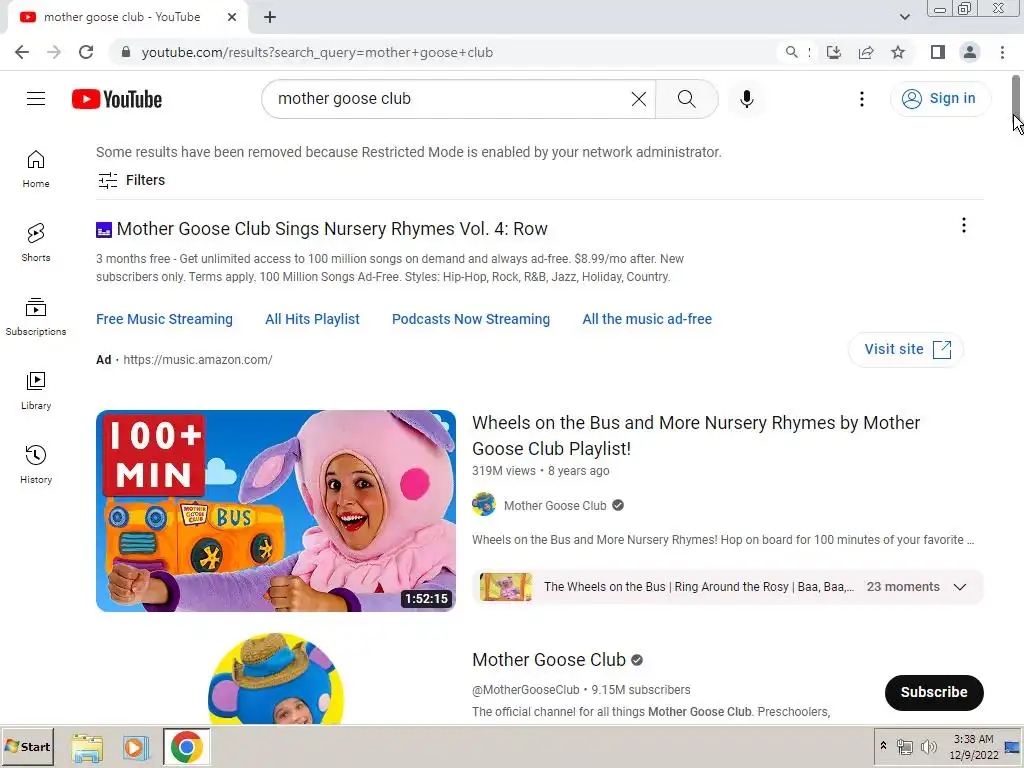Viewport: 1024px width, 768px height.
Task: Clear the search box with the X icon
Action: coord(639,99)
